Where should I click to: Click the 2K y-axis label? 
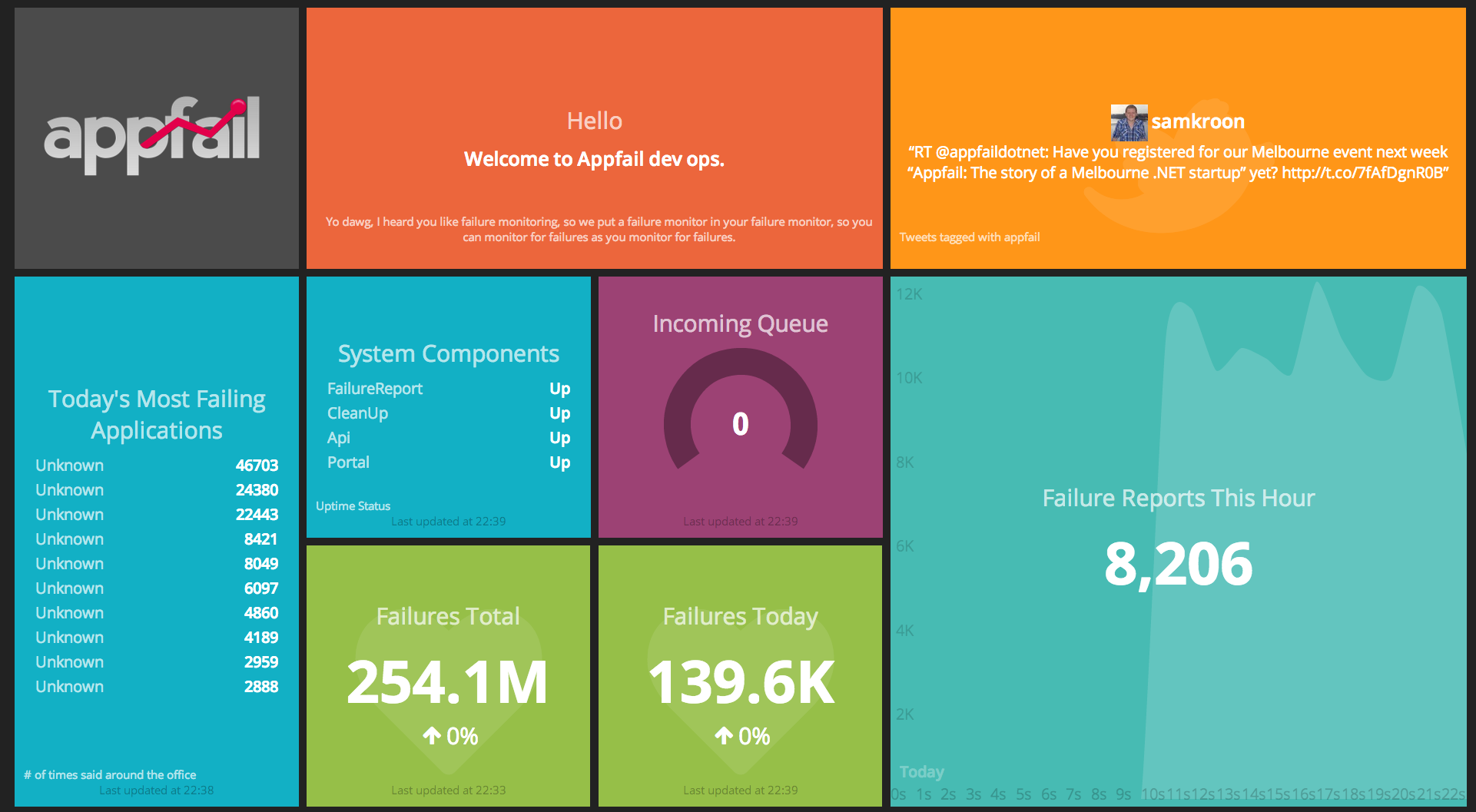905,714
